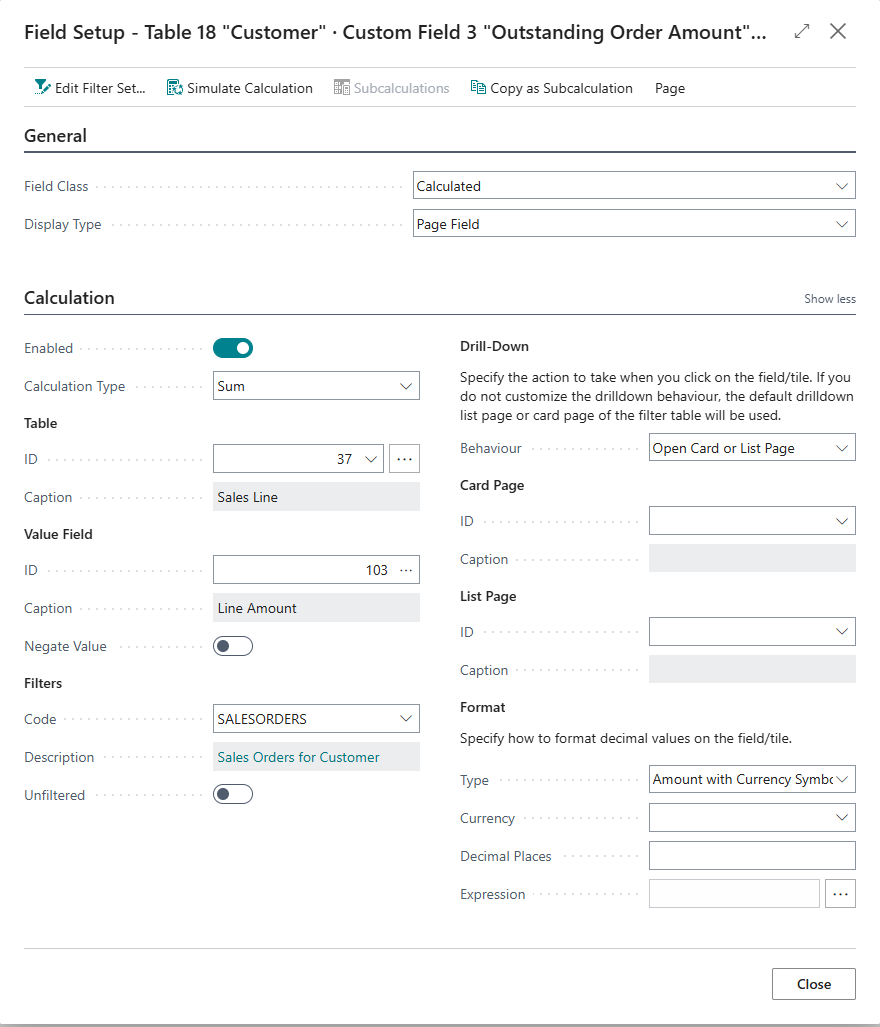Click the Drill-Down heading text
The width and height of the screenshot is (880, 1027).
494,346
